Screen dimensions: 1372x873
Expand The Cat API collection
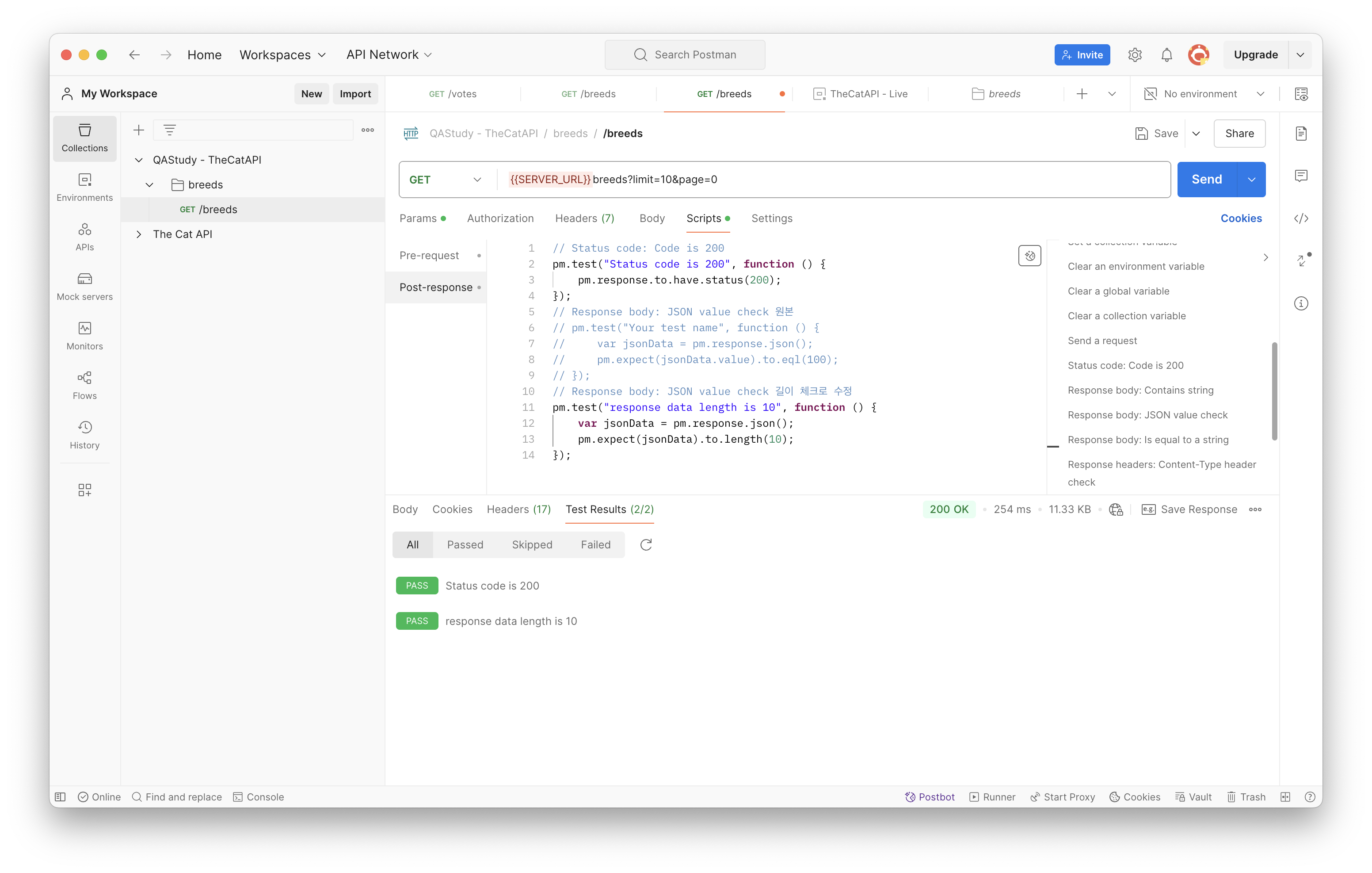click(138, 234)
